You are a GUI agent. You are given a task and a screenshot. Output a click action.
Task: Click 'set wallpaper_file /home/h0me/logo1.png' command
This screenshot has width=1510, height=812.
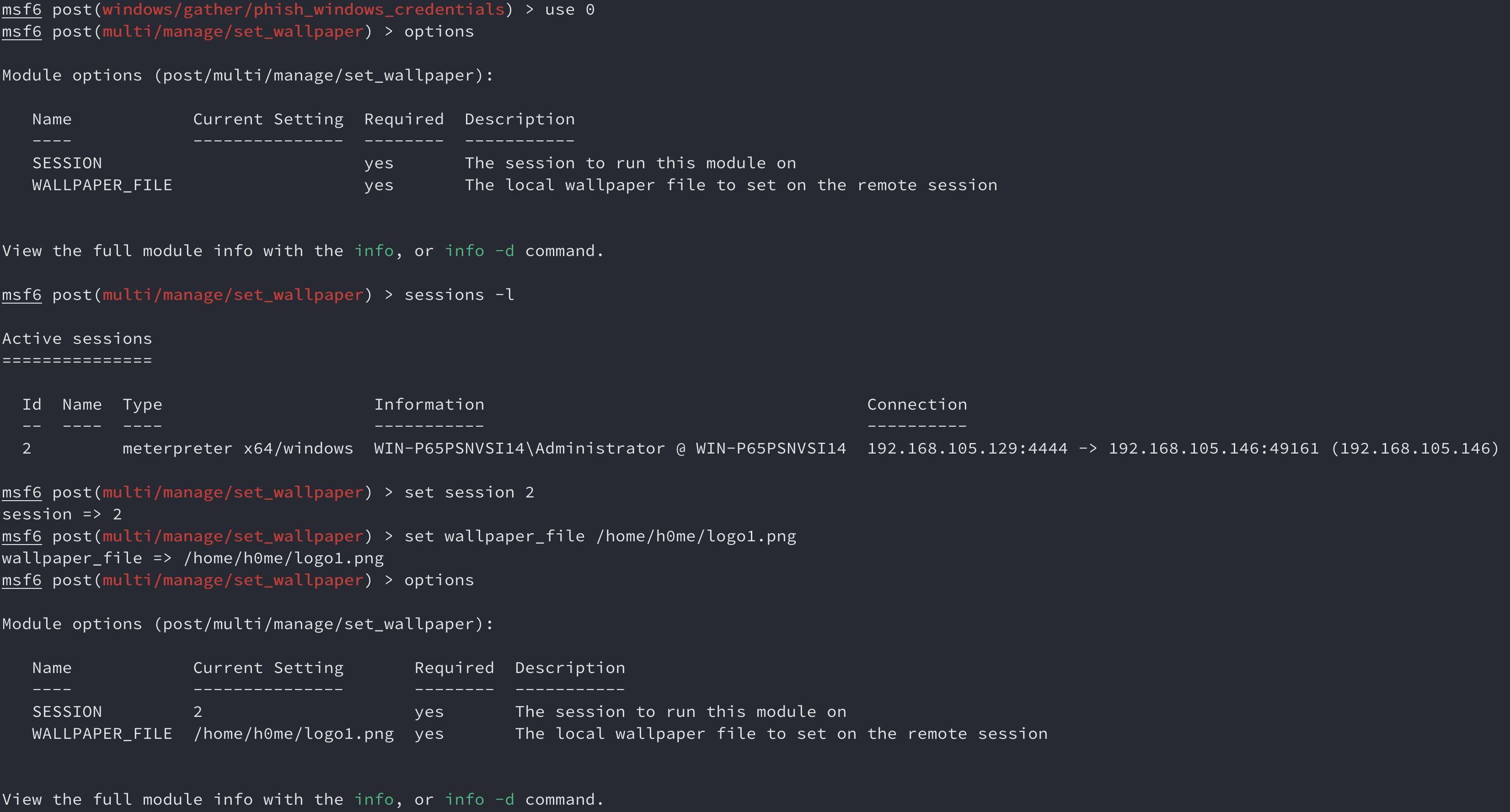(x=600, y=536)
